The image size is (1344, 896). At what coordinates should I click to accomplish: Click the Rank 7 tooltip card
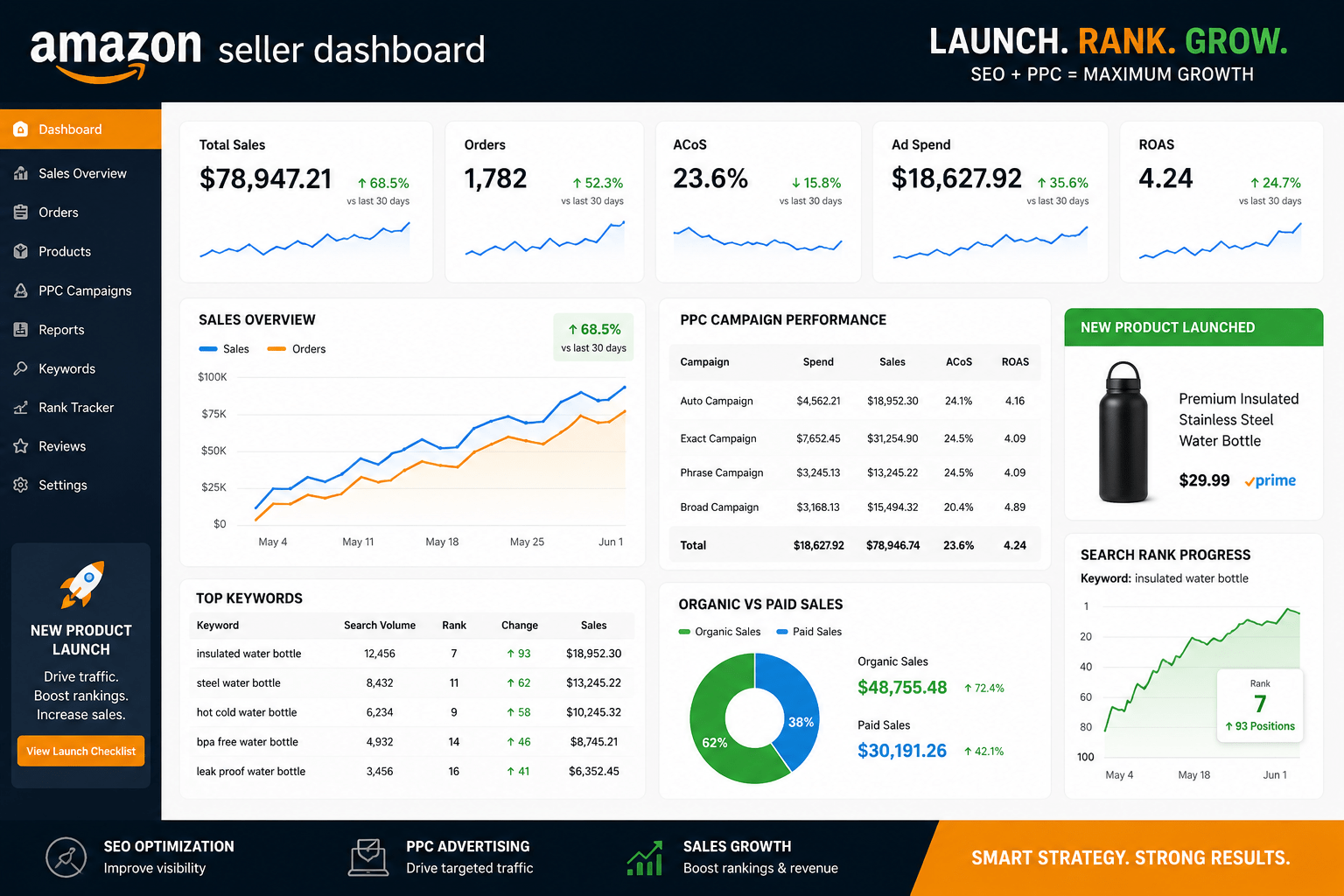point(1260,706)
